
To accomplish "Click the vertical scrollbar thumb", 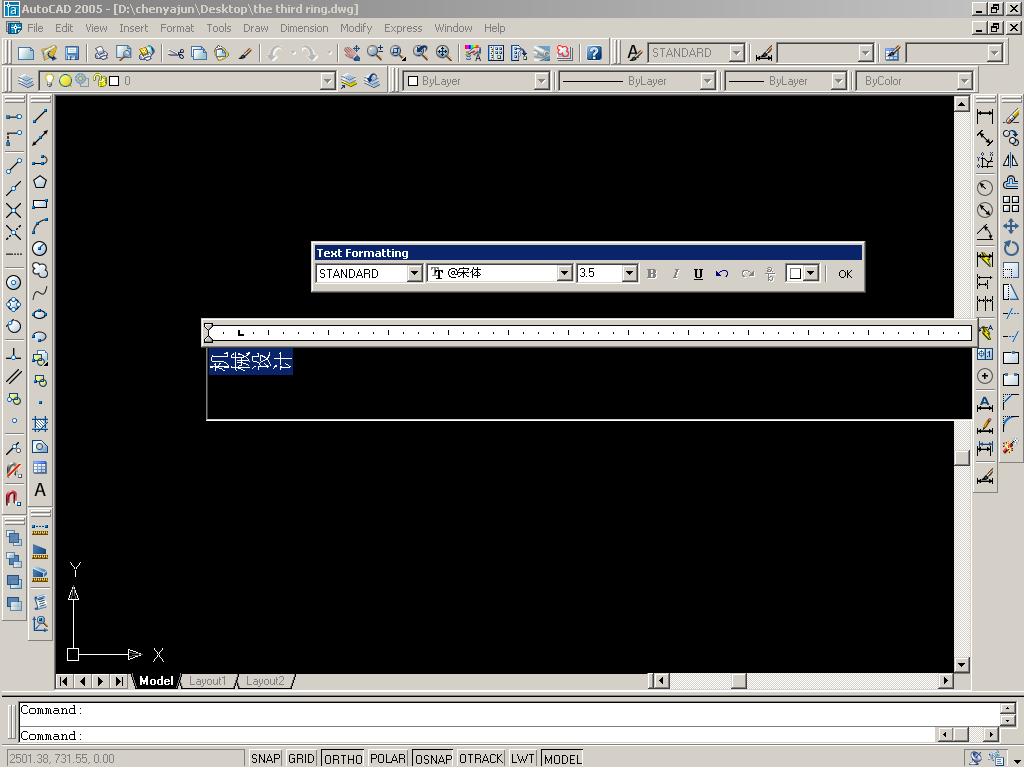I will coord(961,458).
